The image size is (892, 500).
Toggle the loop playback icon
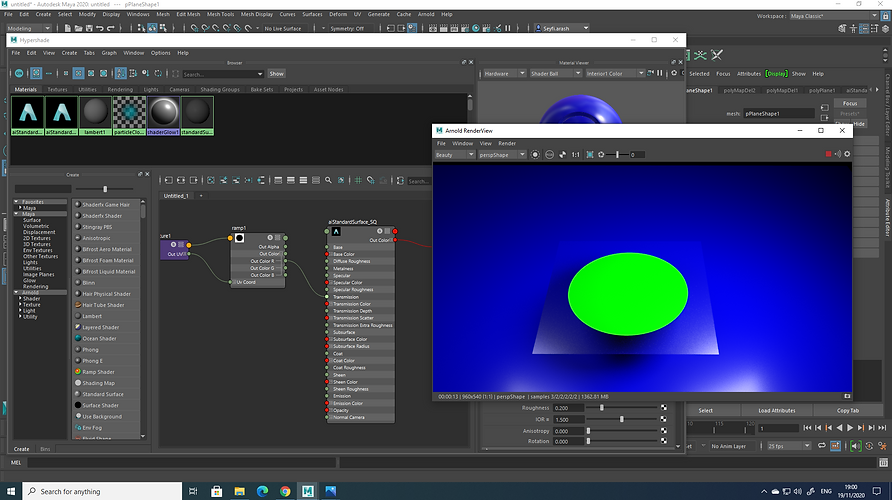pyautogui.click(x=821, y=446)
